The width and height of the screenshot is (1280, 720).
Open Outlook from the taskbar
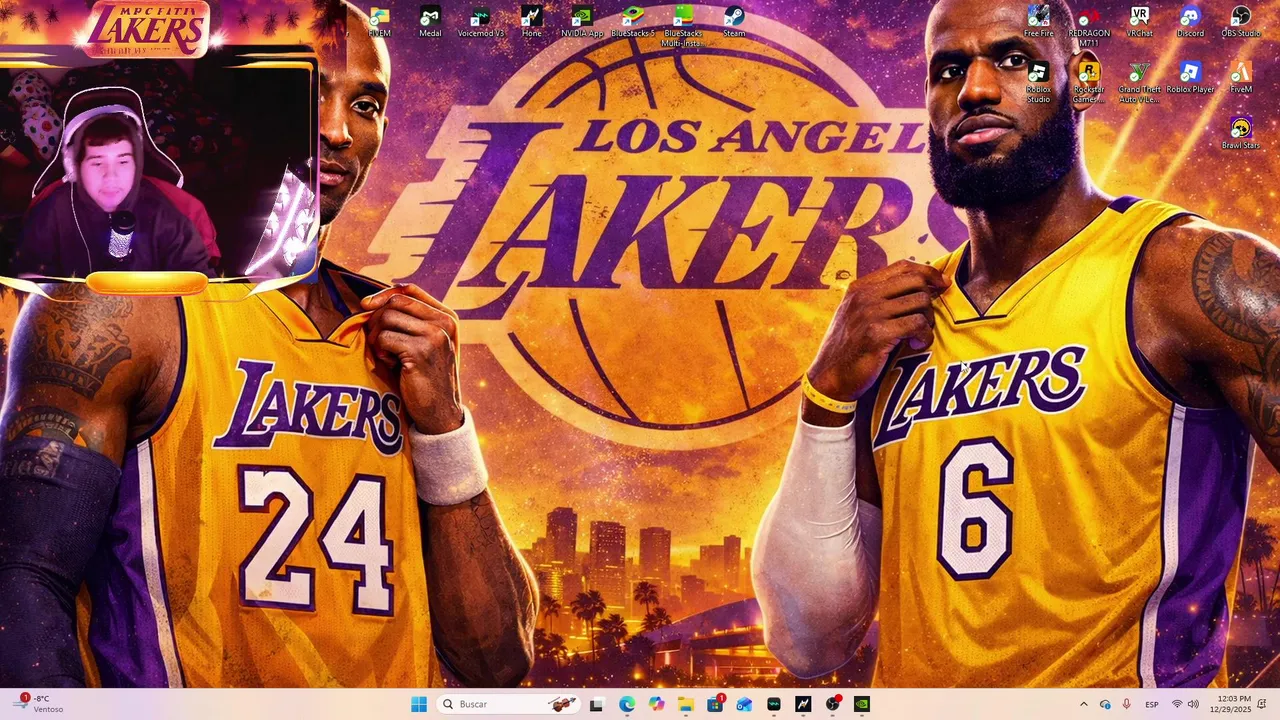pyautogui.click(x=744, y=704)
